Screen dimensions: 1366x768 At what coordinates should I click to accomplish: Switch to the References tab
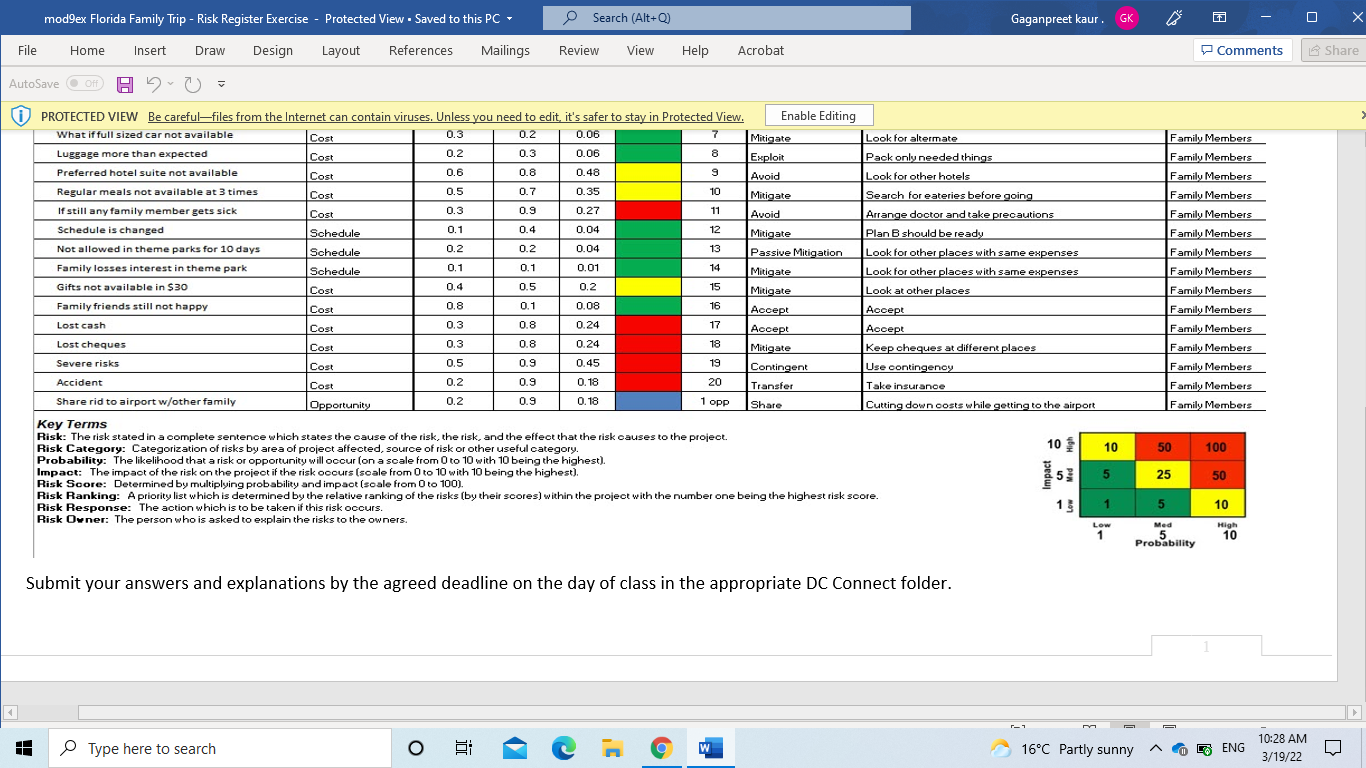point(421,50)
